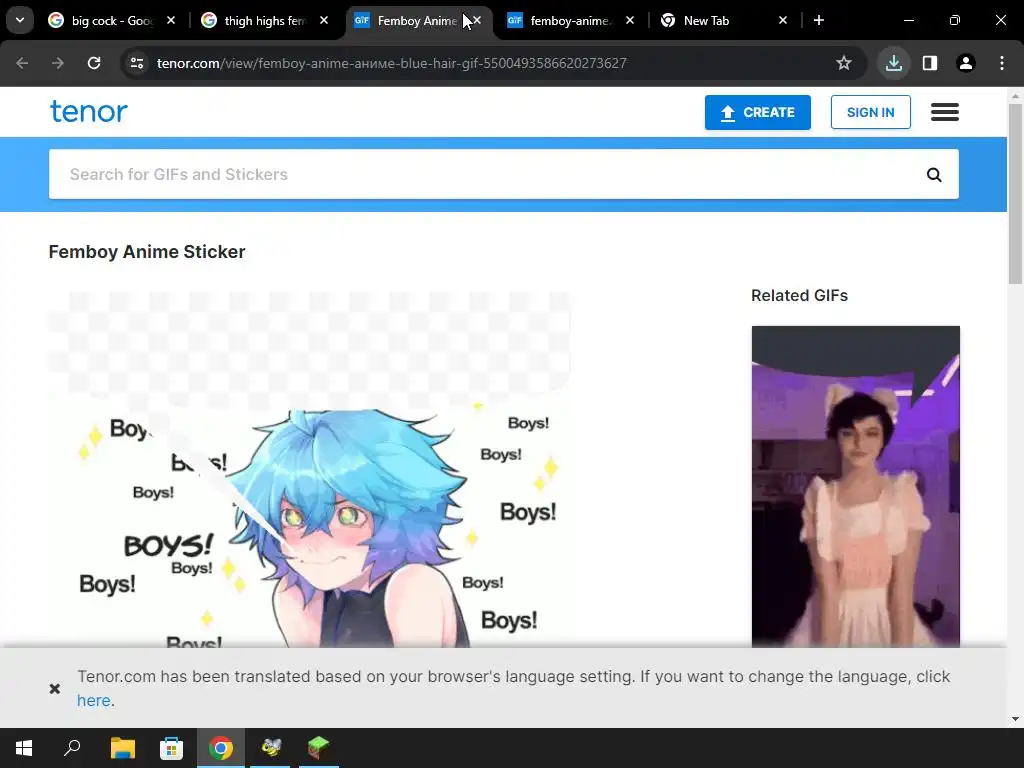The height and width of the screenshot is (768, 1024).
Task: Click the 'here' language link
Action: pyautogui.click(x=93, y=700)
